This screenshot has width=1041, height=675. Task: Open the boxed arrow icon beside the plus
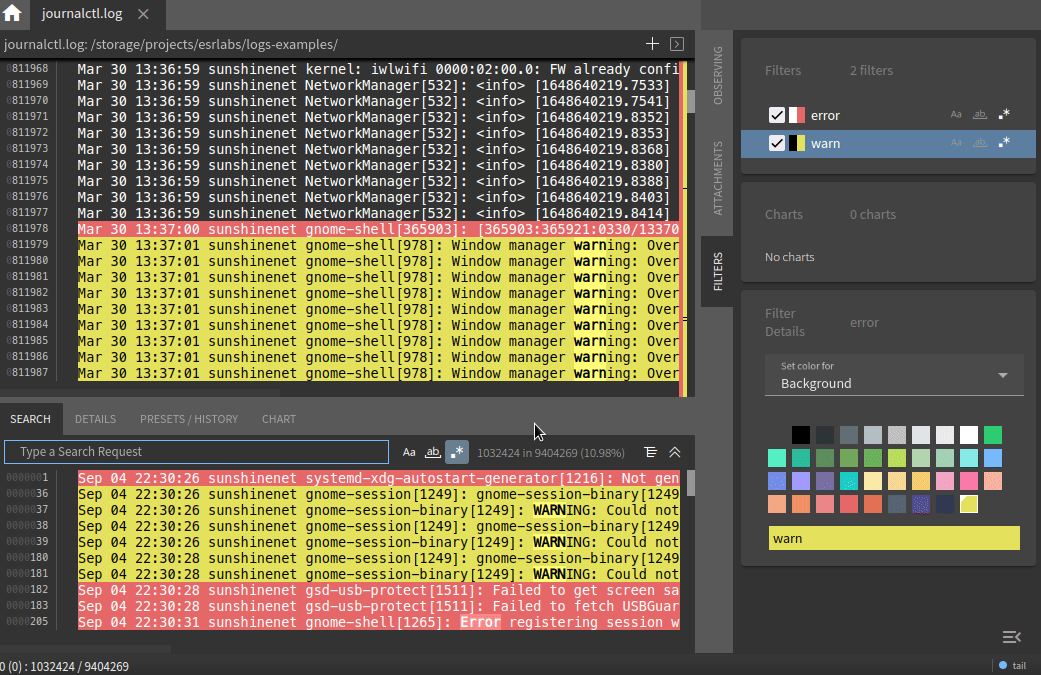(x=677, y=44)
